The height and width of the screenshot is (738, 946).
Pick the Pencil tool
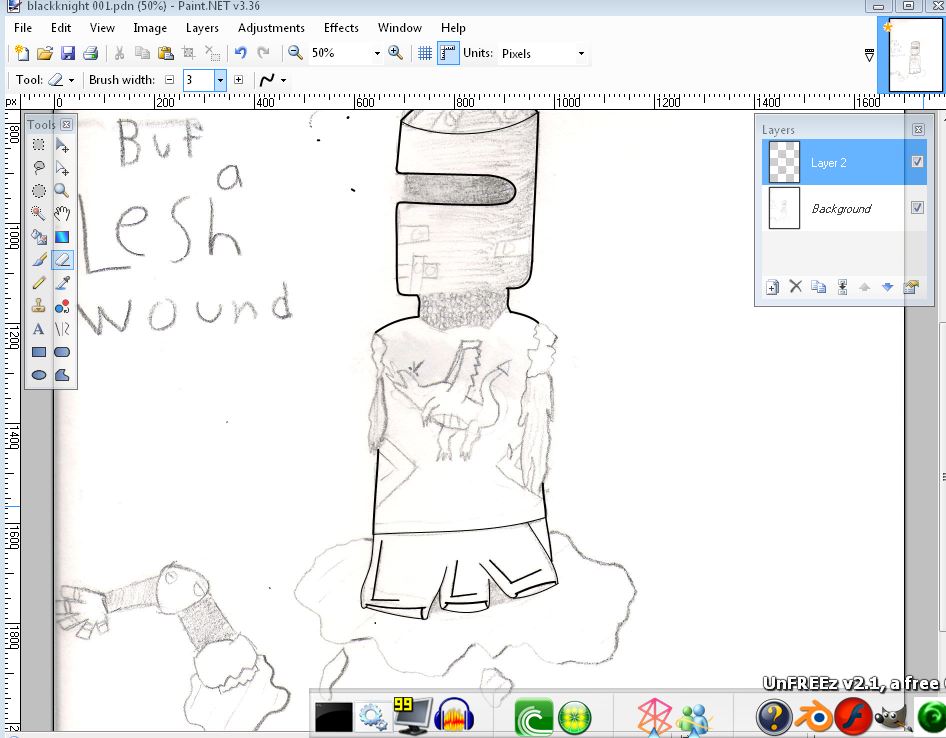coord(39,282)
